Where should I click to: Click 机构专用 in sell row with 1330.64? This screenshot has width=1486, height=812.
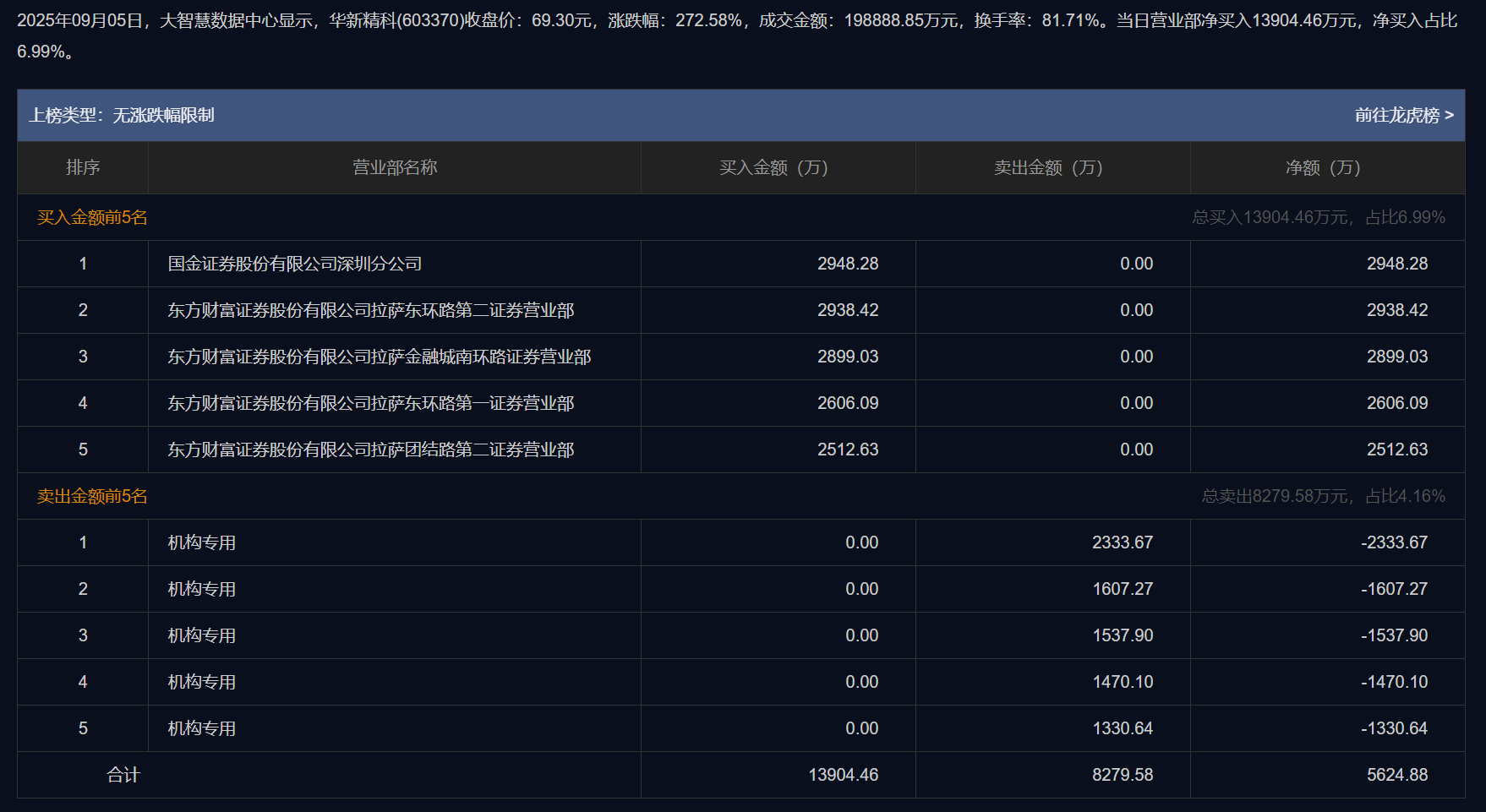pos(202,728)
